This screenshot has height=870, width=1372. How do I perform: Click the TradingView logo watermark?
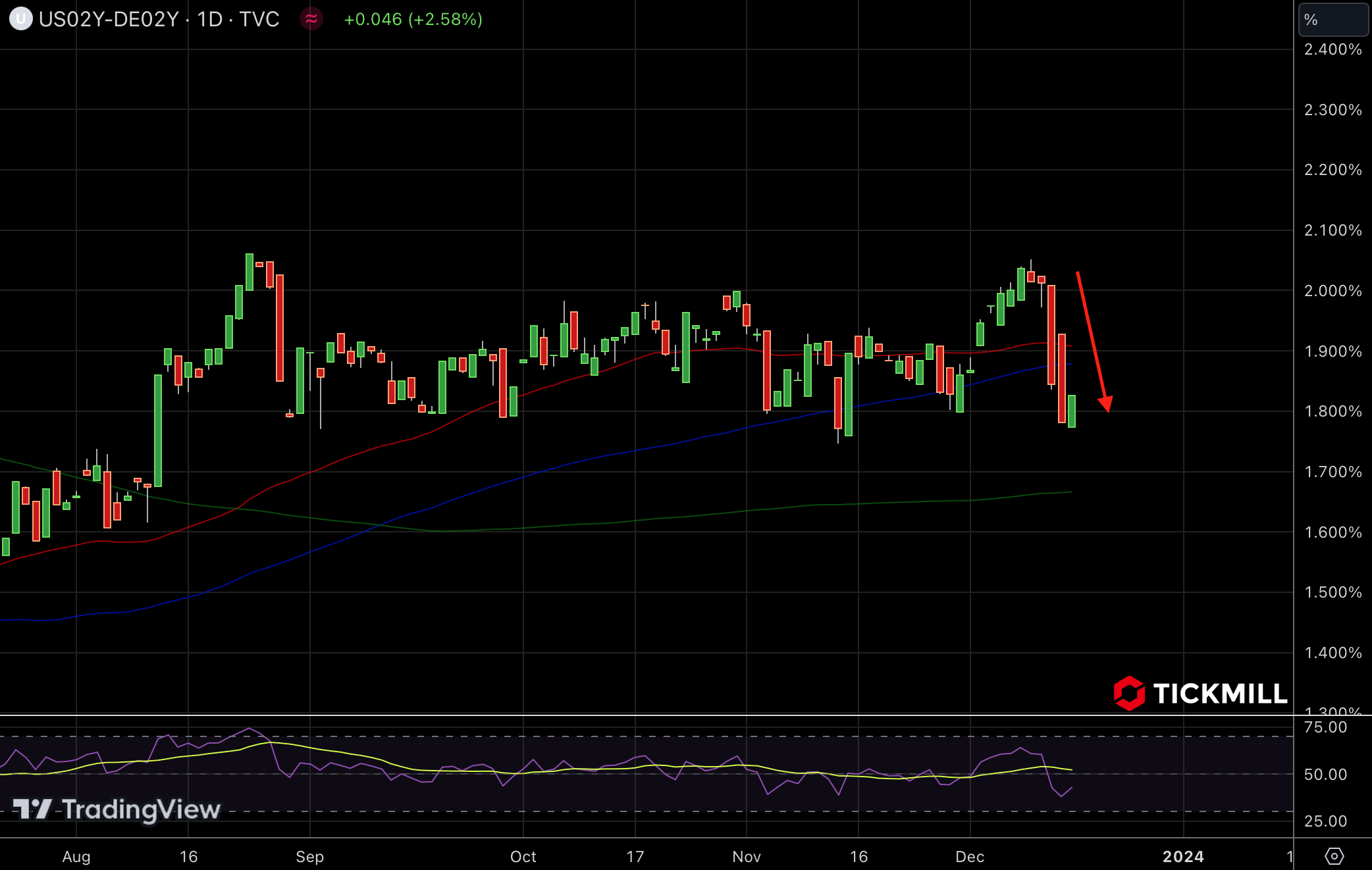pos(117,809)
